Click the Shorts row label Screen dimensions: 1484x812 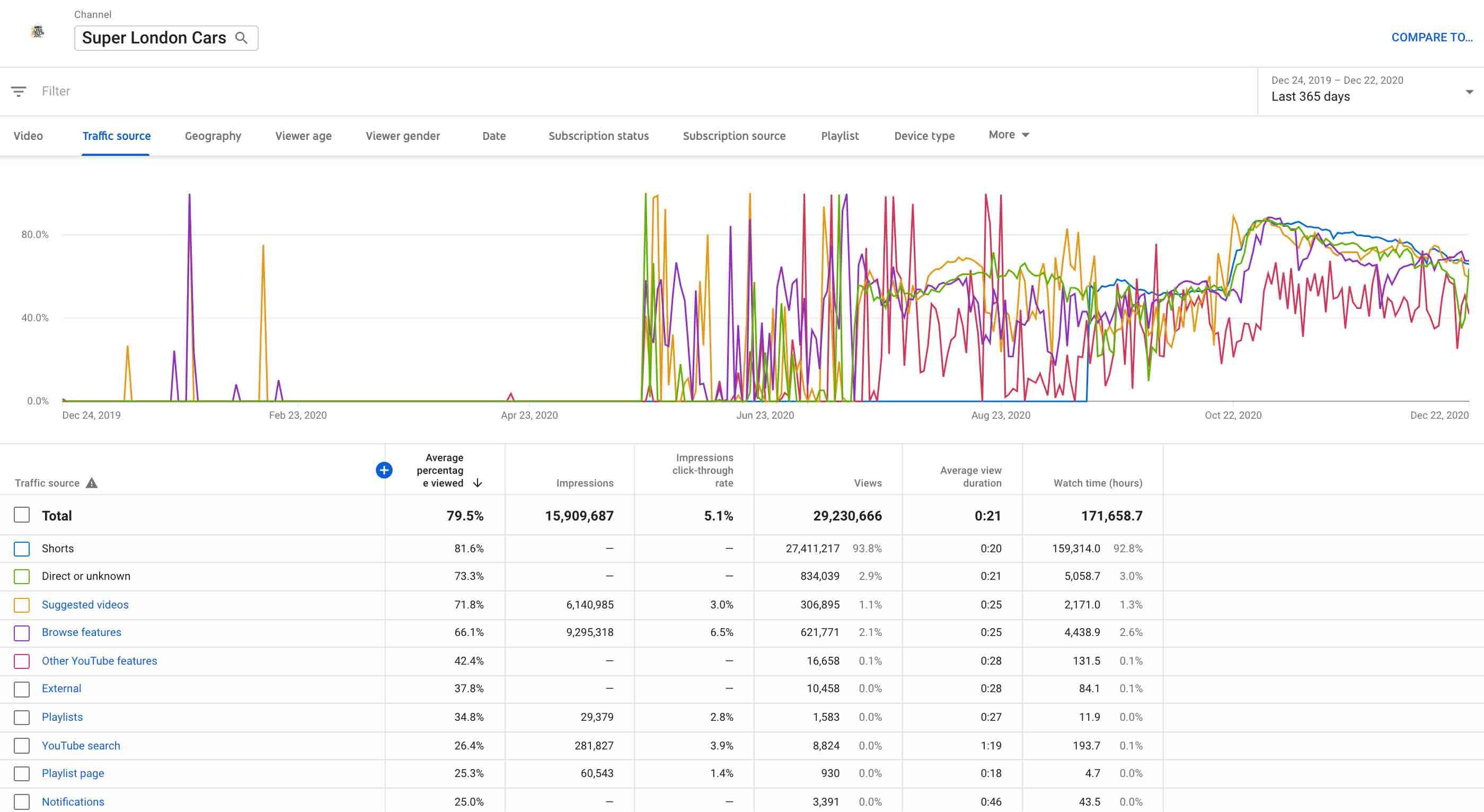coord(58,548)
